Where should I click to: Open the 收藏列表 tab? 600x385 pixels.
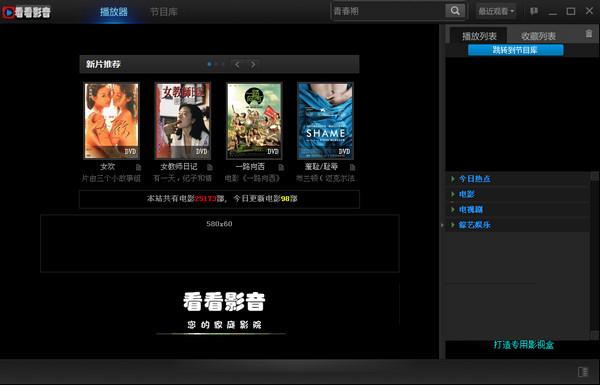pos(538,36)
